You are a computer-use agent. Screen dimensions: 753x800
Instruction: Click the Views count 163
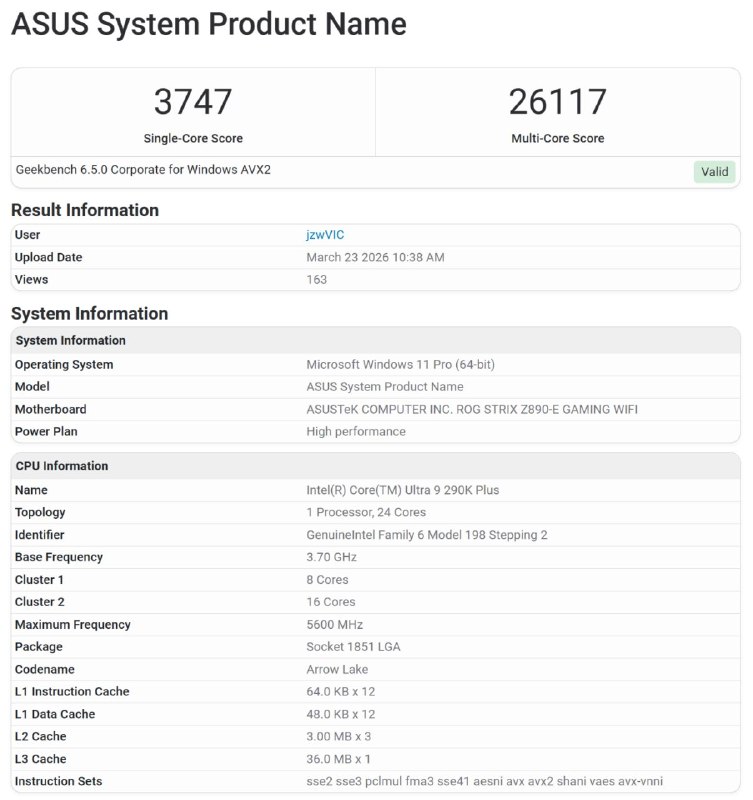tap(317, 280)
